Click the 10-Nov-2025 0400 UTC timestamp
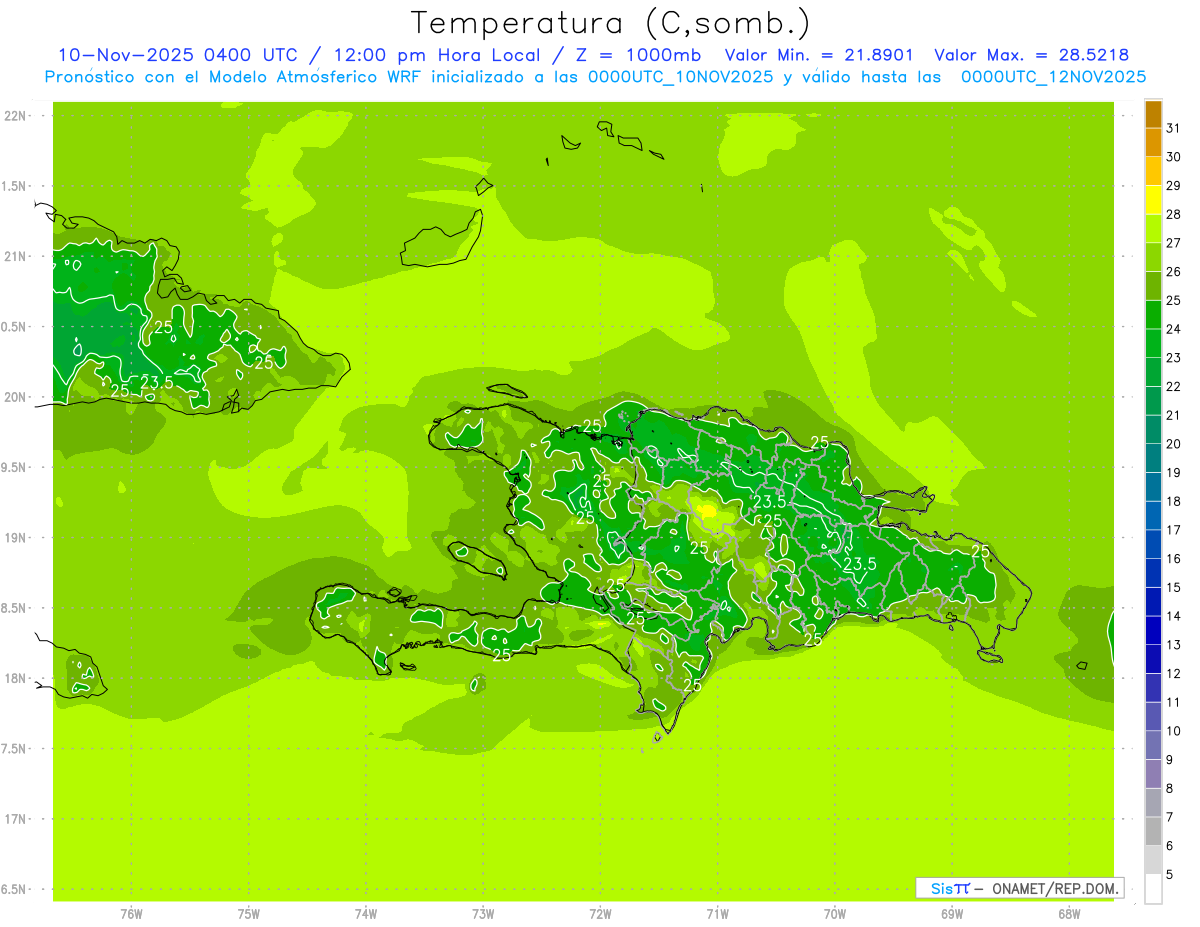1200x927 pixels. [178, 55]
